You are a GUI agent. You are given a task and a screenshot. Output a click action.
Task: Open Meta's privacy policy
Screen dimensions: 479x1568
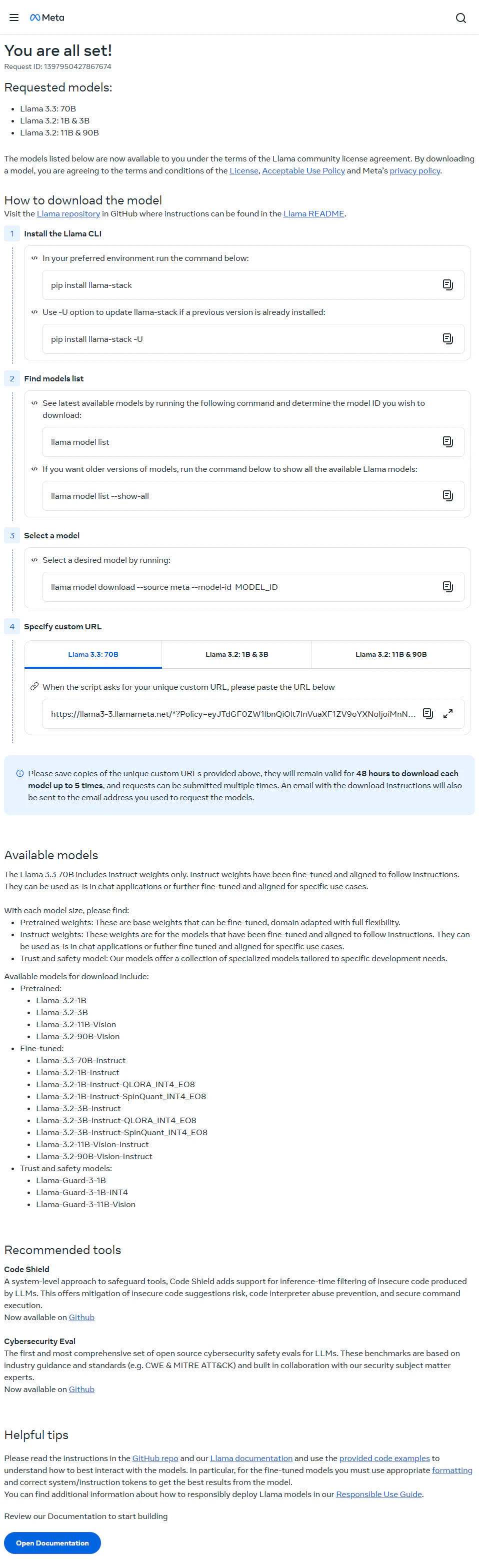click(414, 170)
